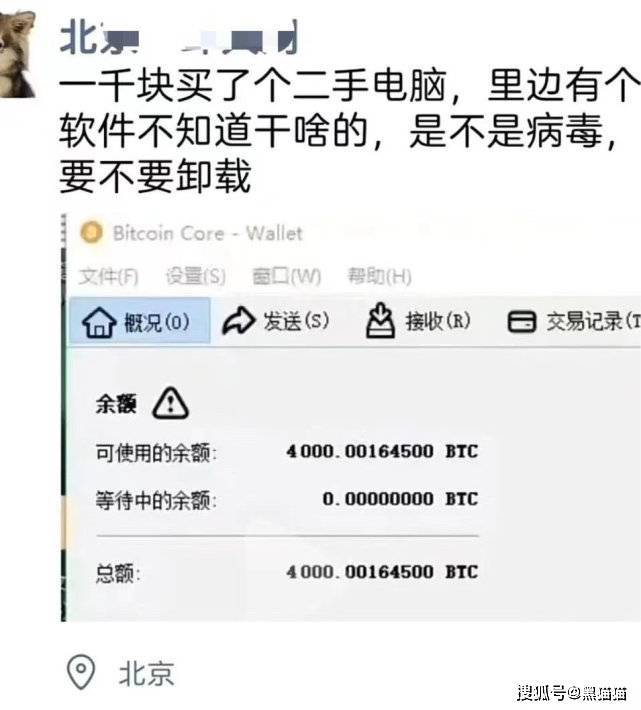641x710 pixels.
Task: Click the 交易记录 card icon
Action: (x=521, y=321)
